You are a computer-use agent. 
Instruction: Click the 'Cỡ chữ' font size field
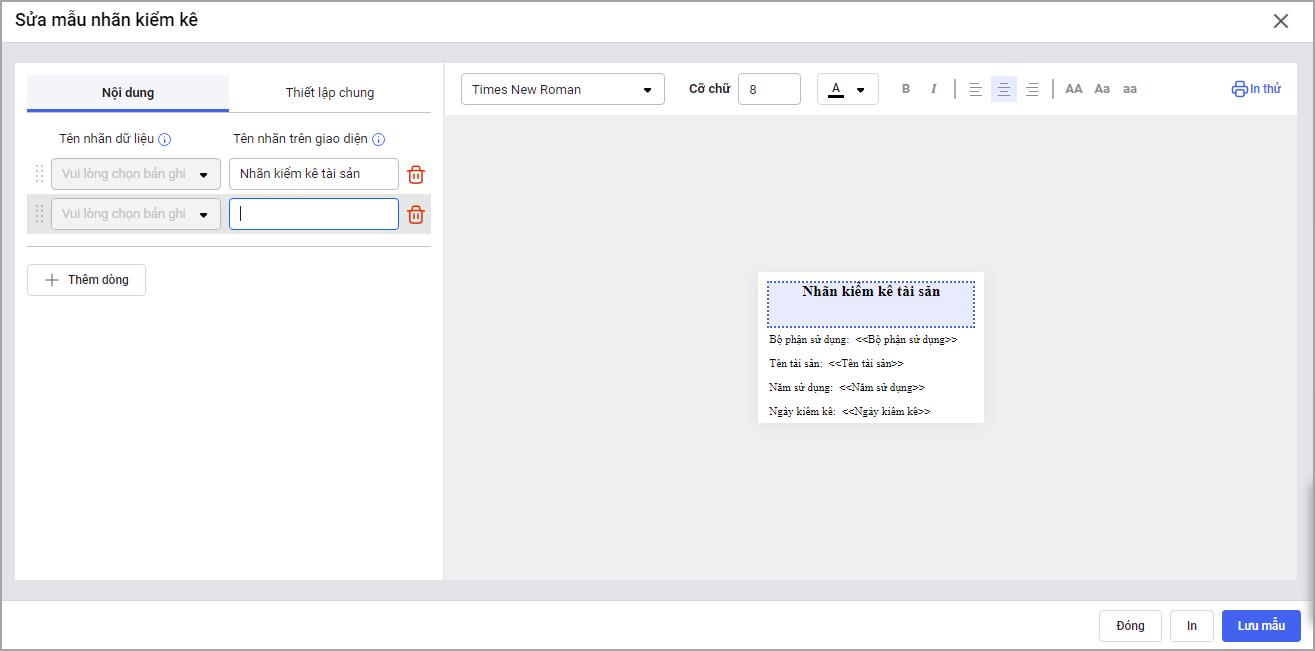pyautogui.click(x=768, y=89)
